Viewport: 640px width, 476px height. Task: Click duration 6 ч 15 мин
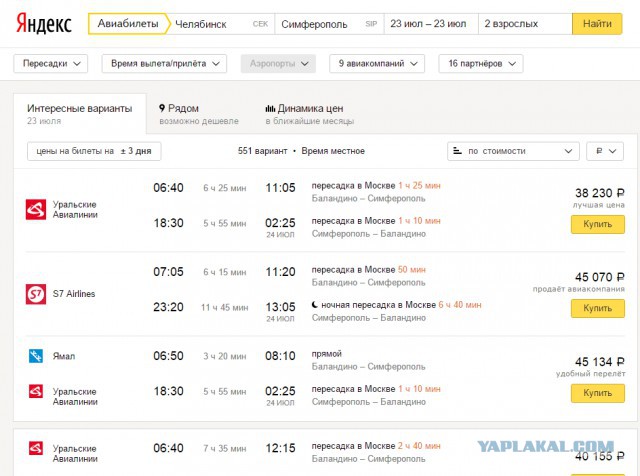tap(225, 272)
